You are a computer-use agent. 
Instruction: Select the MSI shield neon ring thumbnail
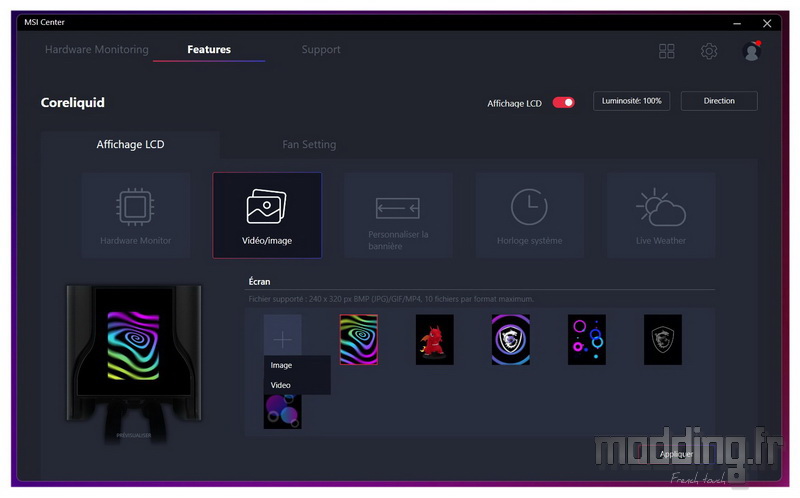coord(511,339)
